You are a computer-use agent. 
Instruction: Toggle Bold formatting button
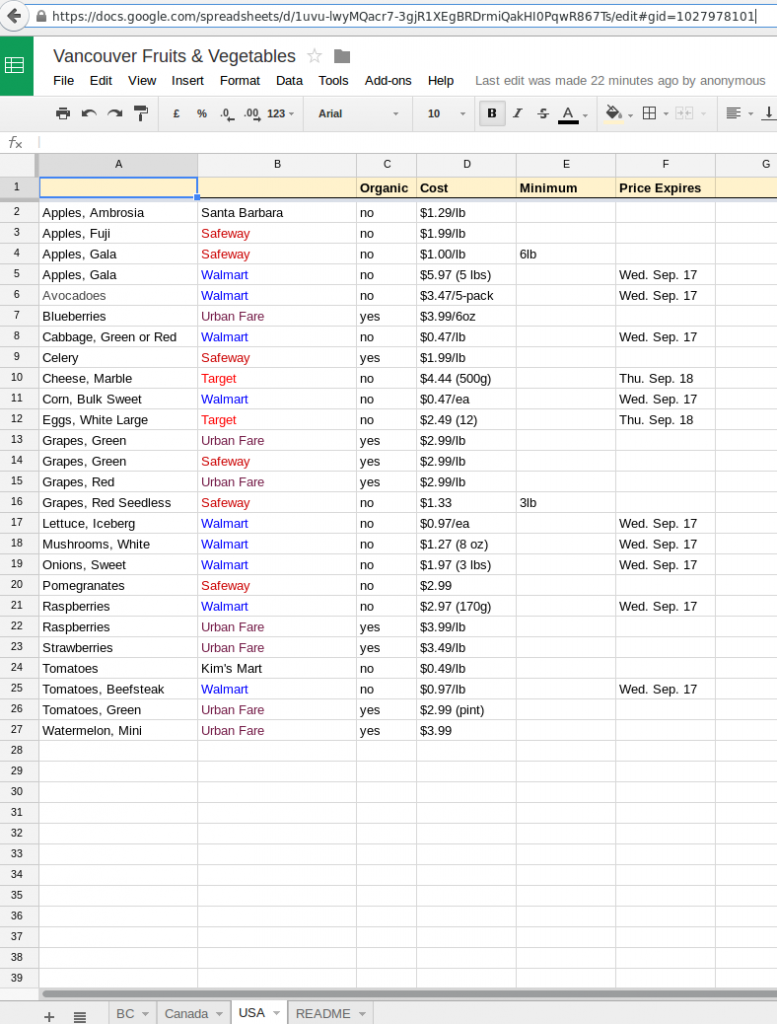(492, 114)
